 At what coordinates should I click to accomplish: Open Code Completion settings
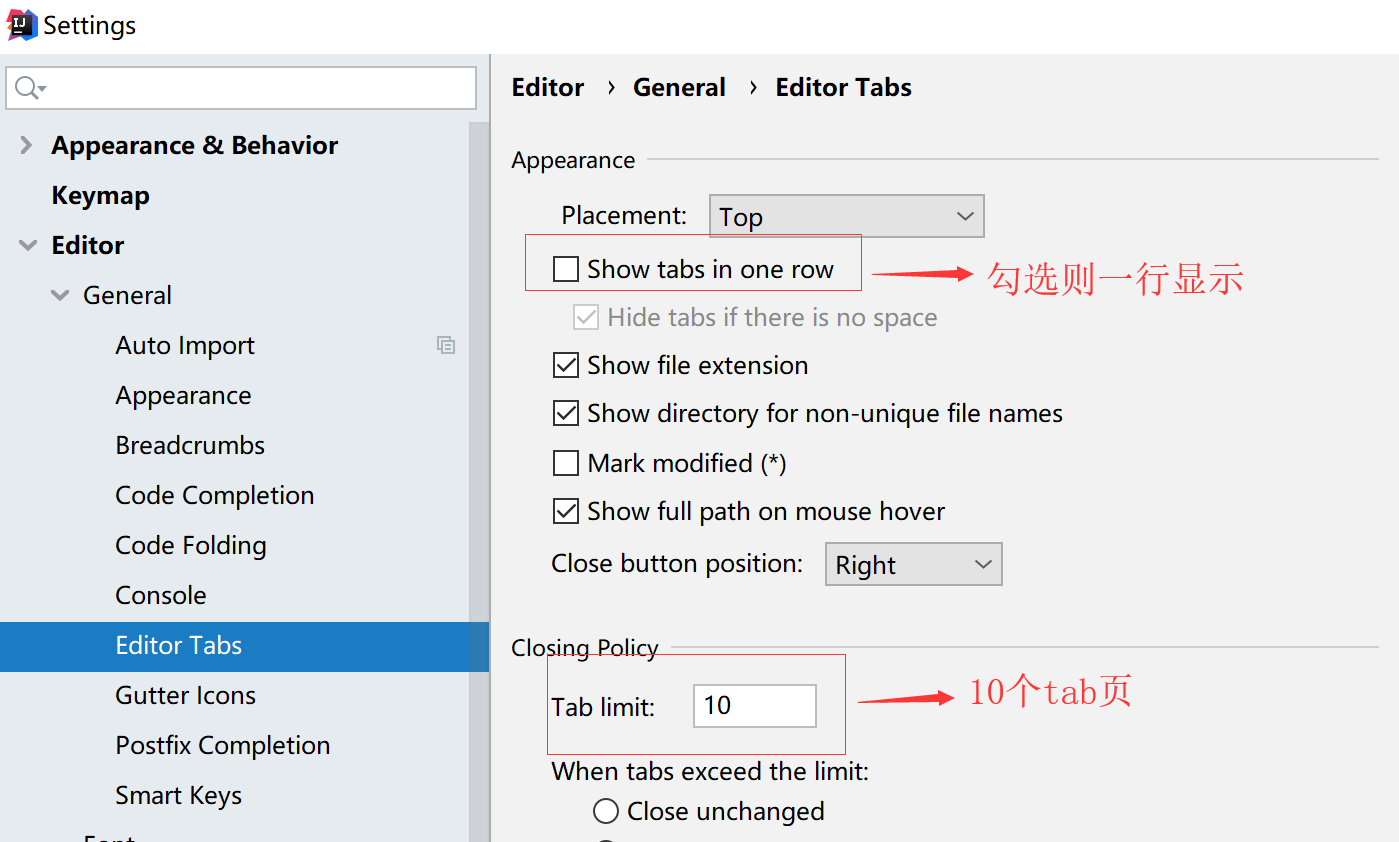coord(214,496)
